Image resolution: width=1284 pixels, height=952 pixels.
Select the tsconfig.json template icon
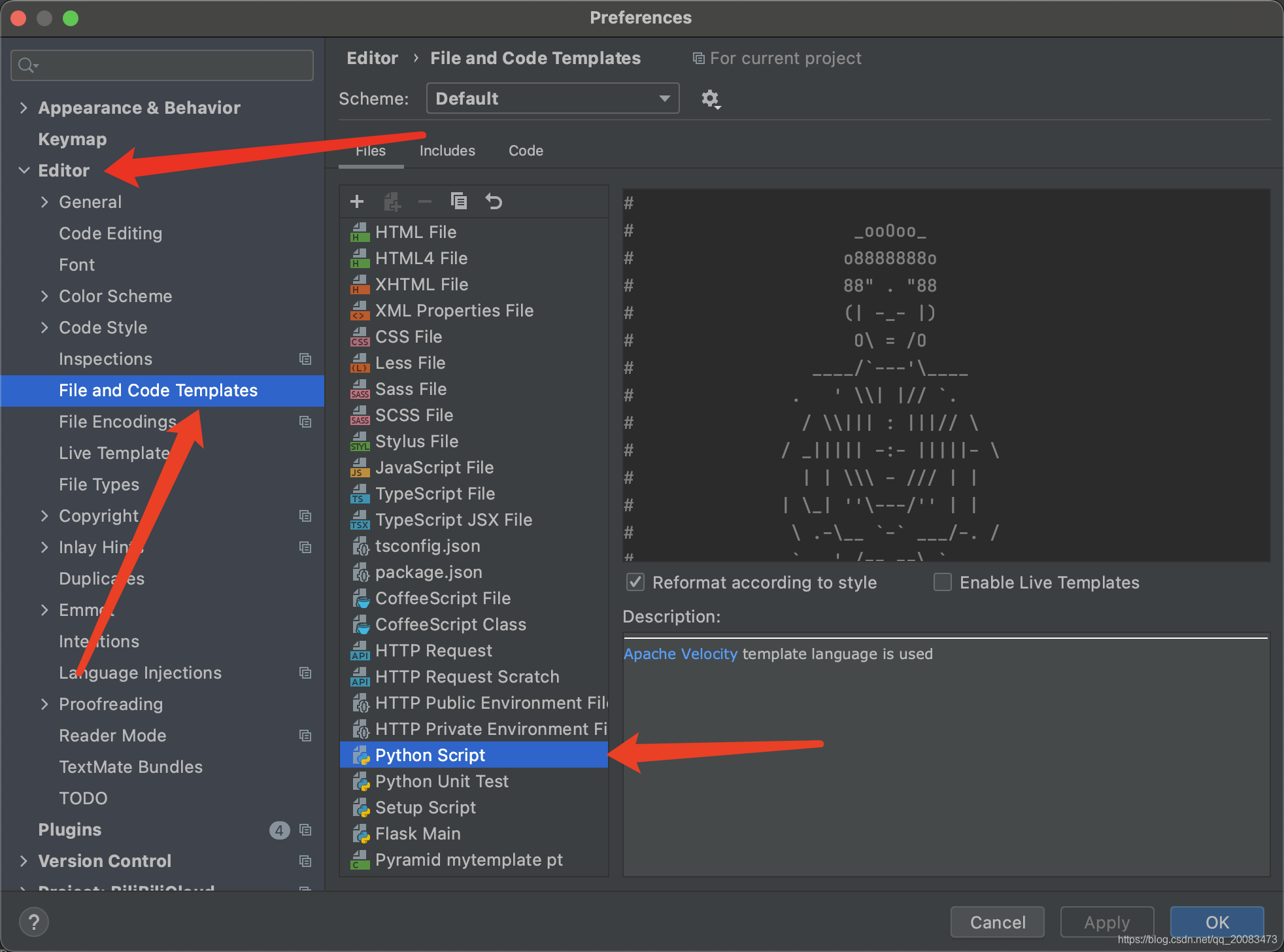point(360,546)
